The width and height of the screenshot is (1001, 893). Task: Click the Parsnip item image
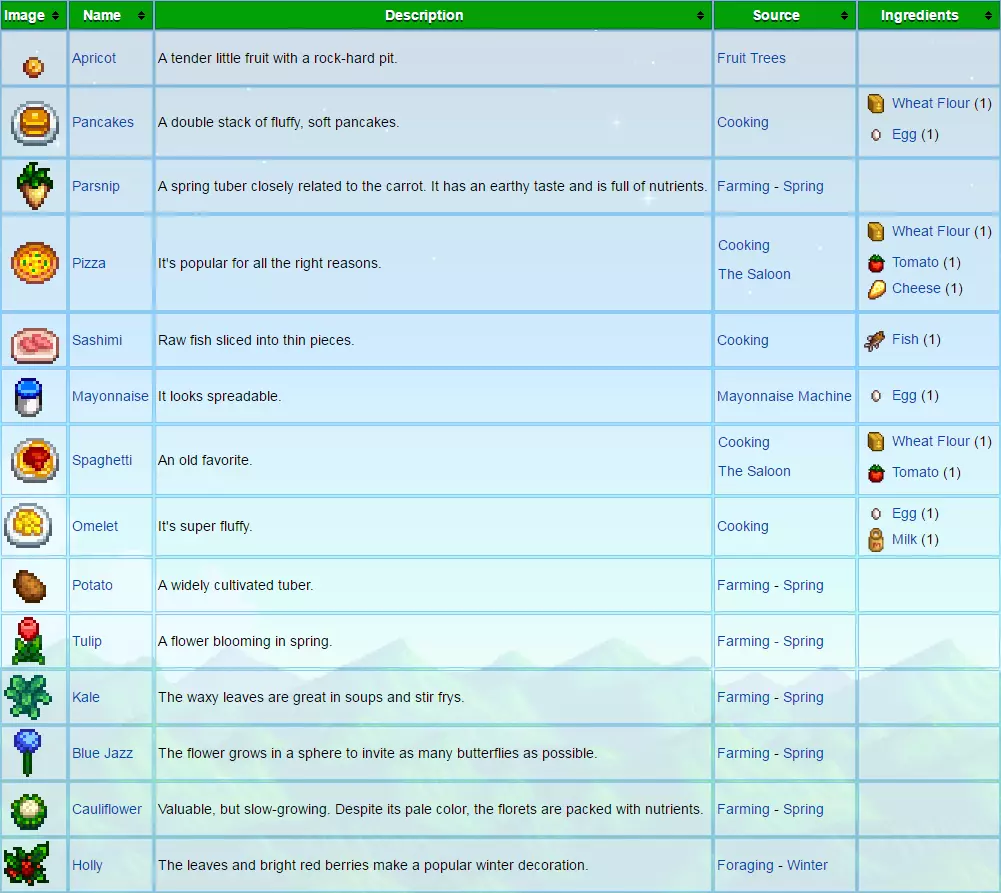click(x=34, y=186)
